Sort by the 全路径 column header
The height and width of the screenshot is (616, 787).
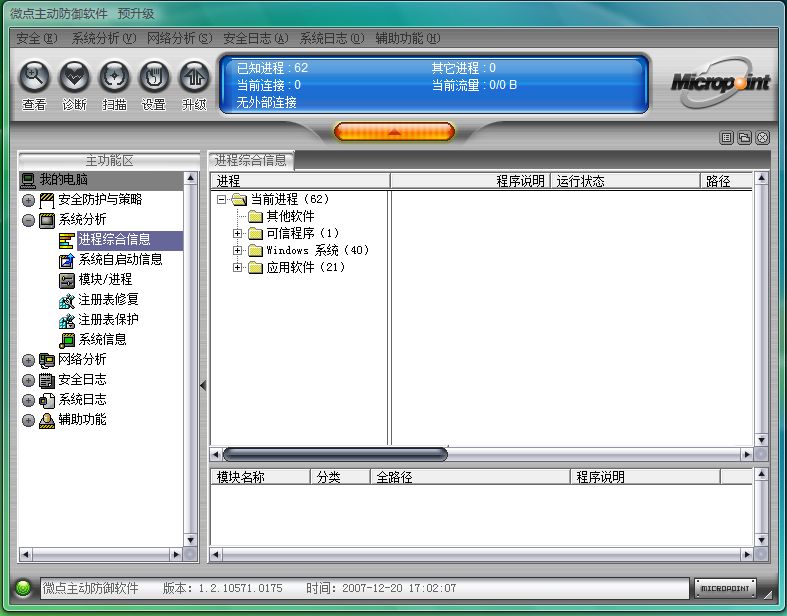click(470, 476)
